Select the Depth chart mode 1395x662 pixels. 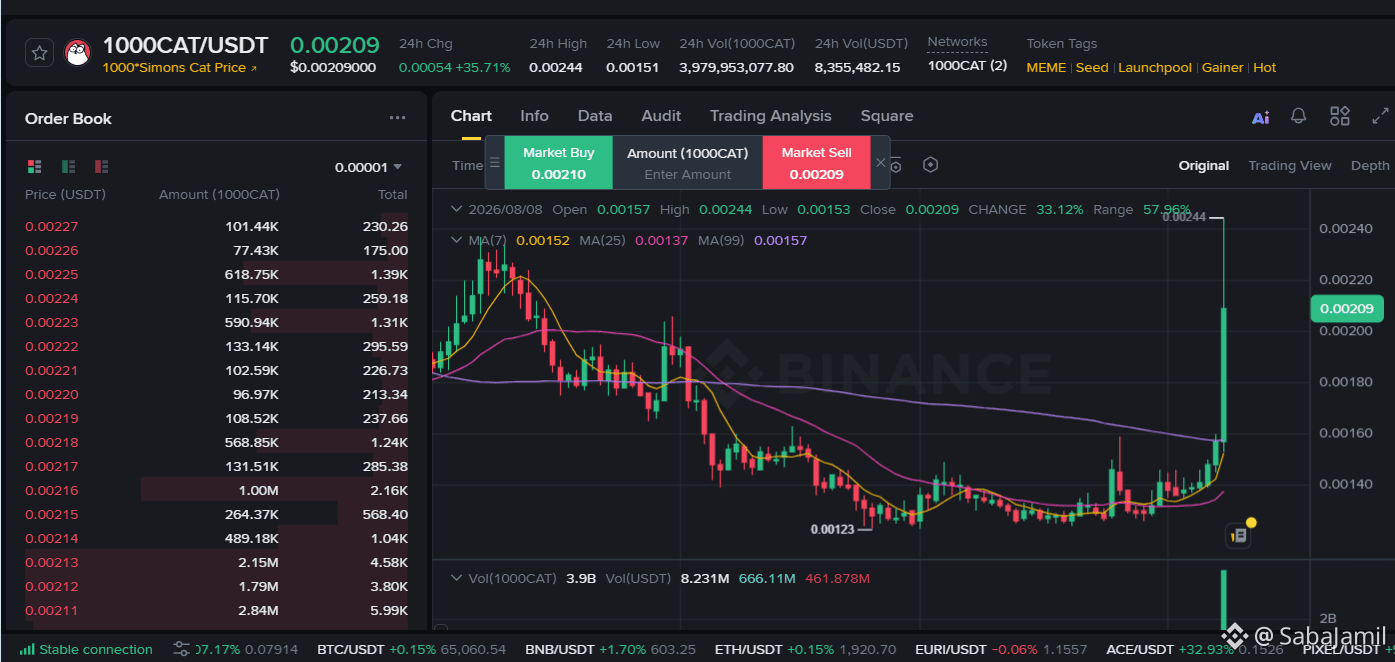tap(1370, 165)
